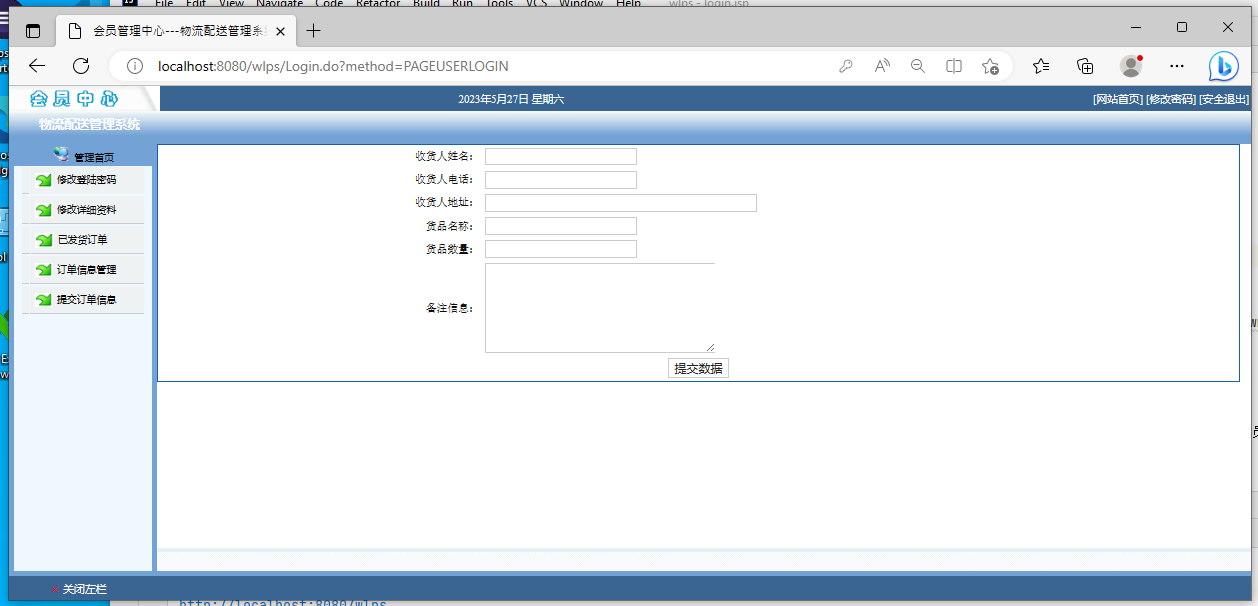Click the 管理首页 globe icon
This screenshot has width=1258, height=606.
coord(62,154)
